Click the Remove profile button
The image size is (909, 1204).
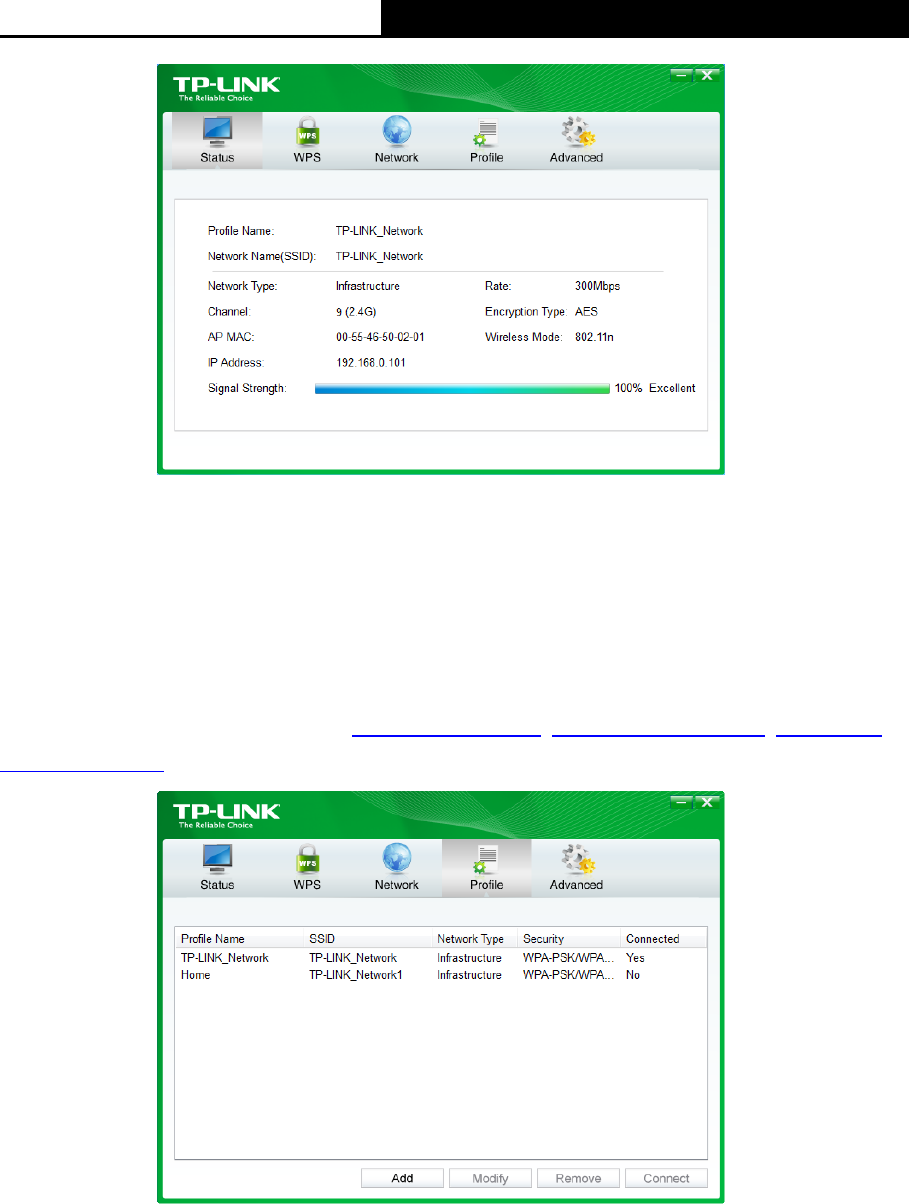[579, 1178]
